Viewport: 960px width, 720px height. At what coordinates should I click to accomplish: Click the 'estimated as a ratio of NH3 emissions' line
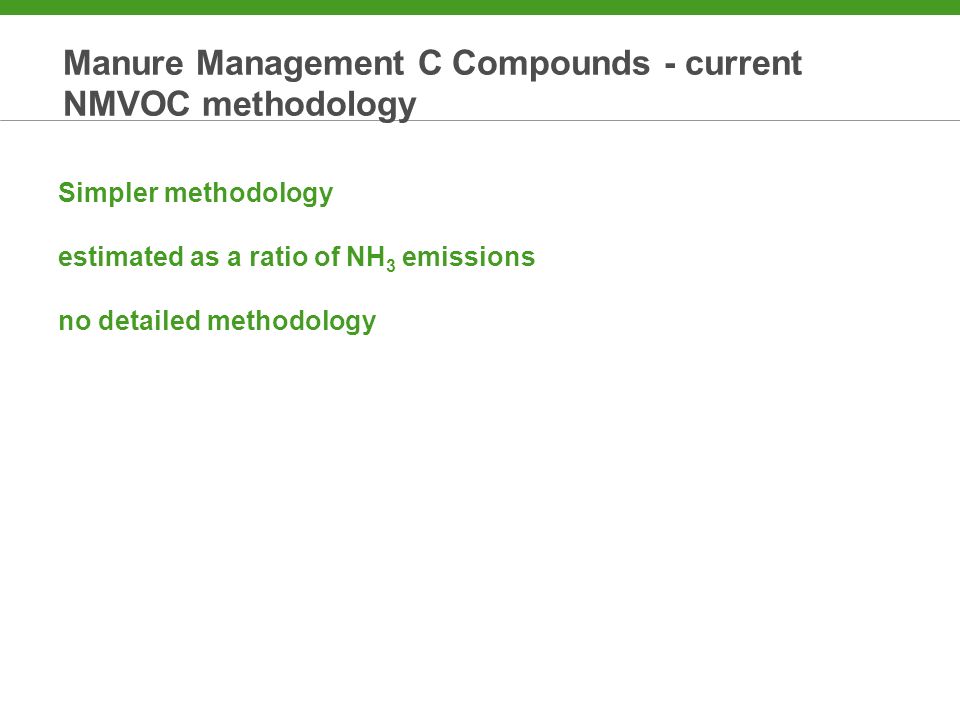296,258
